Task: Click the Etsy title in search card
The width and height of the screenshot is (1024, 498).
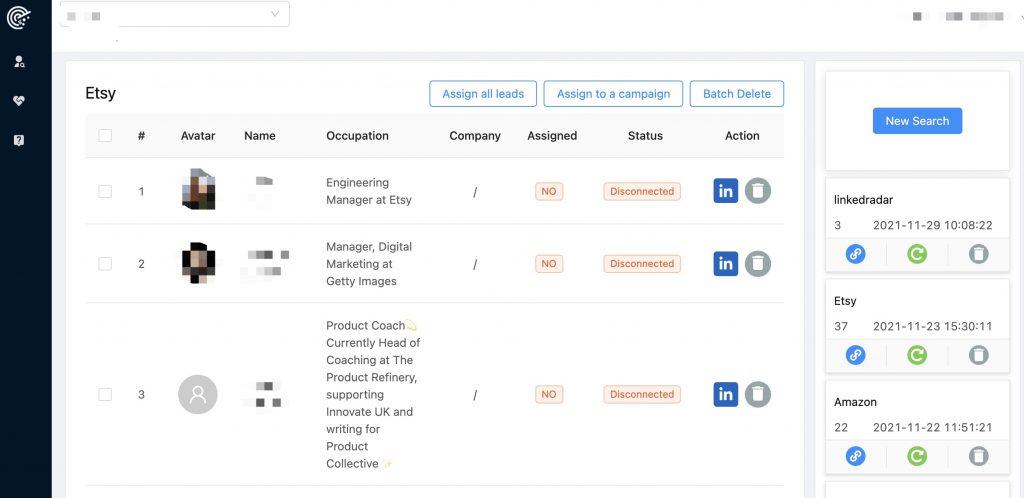Action: [845, 301]
